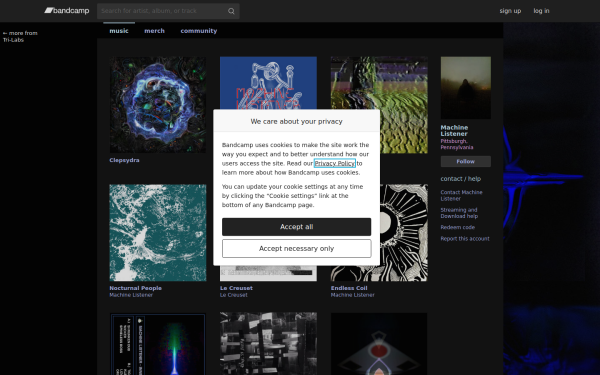This screenshot has height=375, width=600.
Task: Open the cassette tape album cover
Action: coord(158,344)
